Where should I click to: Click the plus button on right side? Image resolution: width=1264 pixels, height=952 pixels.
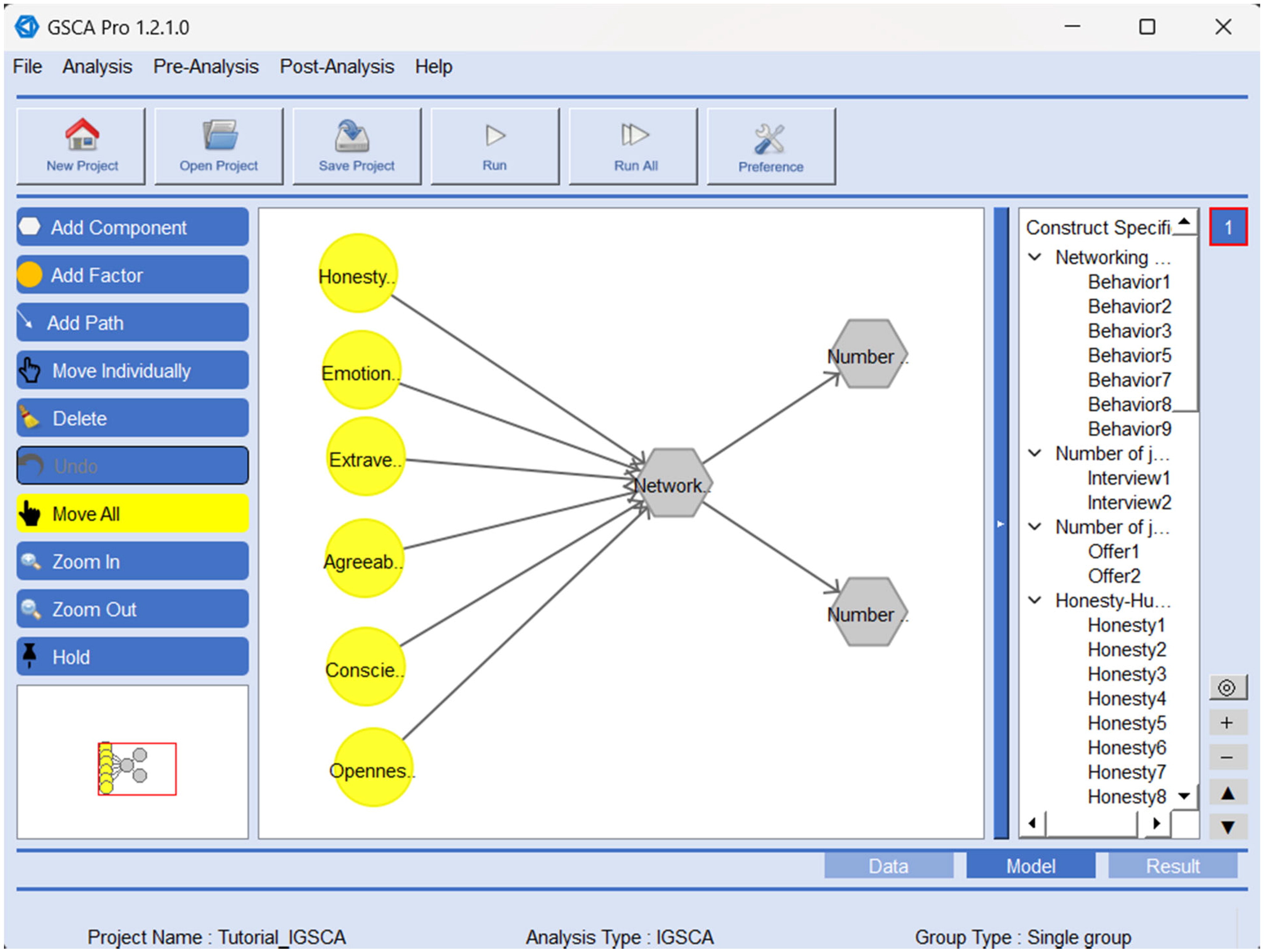[x=1227, y=722]
